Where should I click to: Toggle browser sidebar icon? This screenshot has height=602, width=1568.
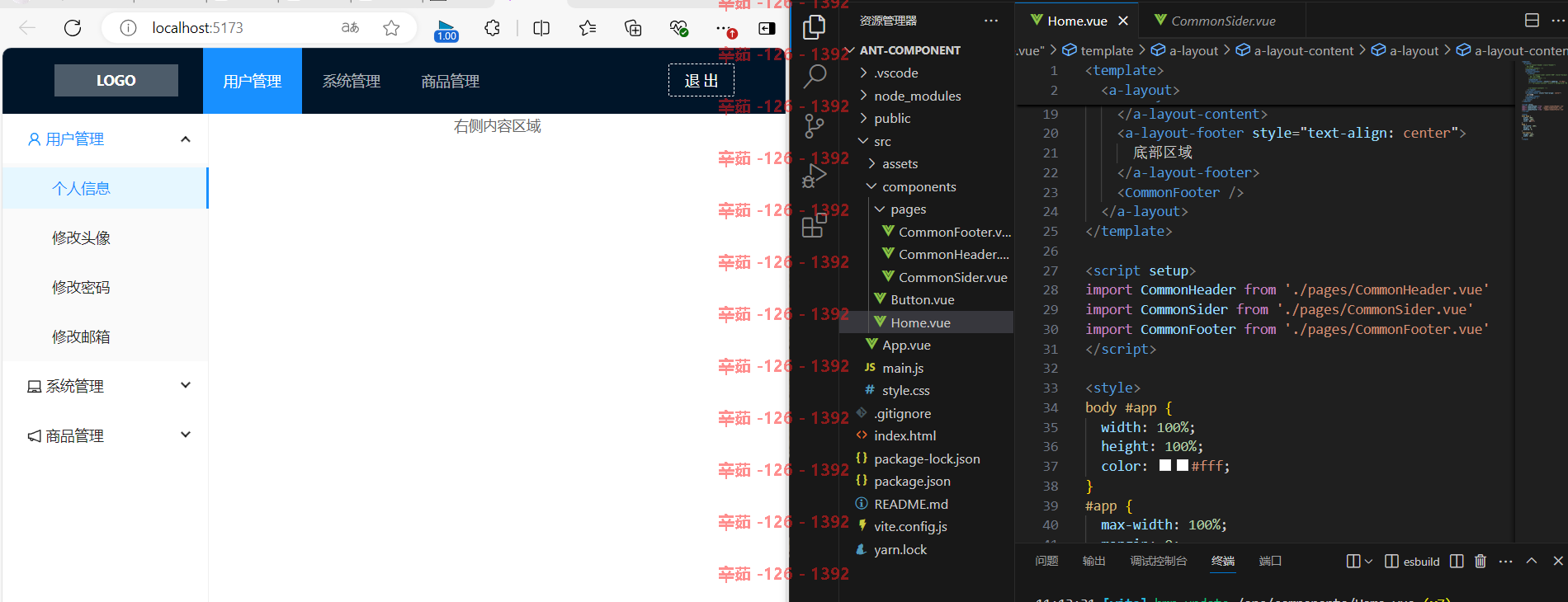click(x=767, y=28)
